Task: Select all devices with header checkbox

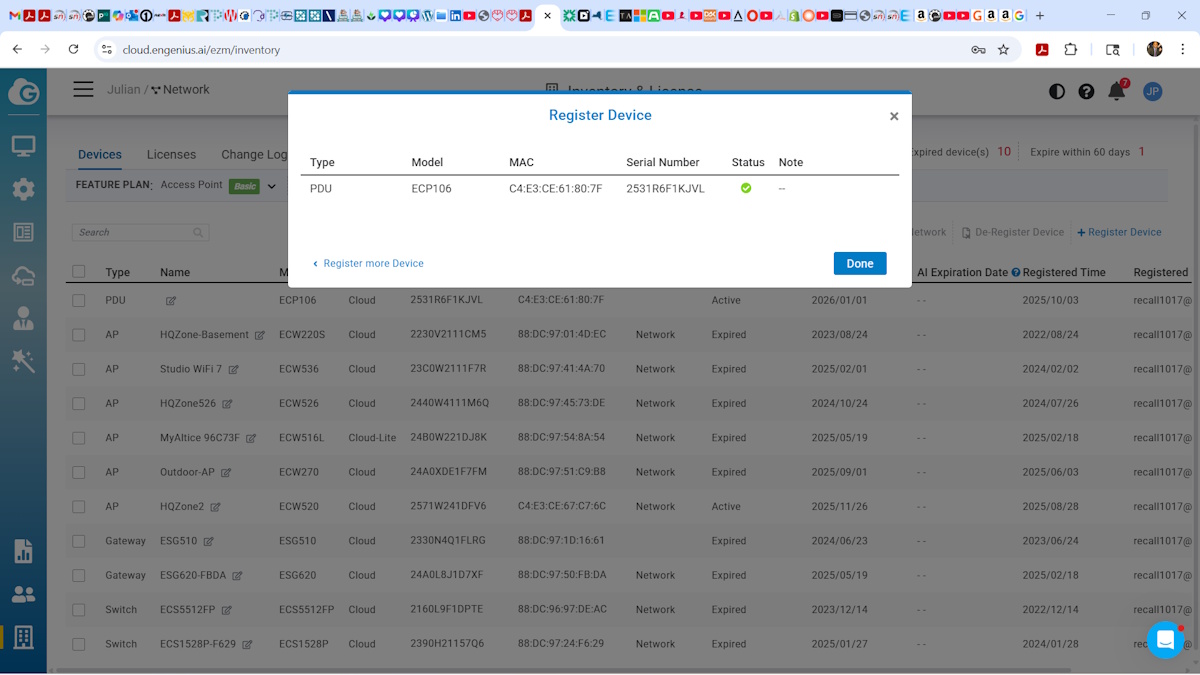Action: [79, 272]
